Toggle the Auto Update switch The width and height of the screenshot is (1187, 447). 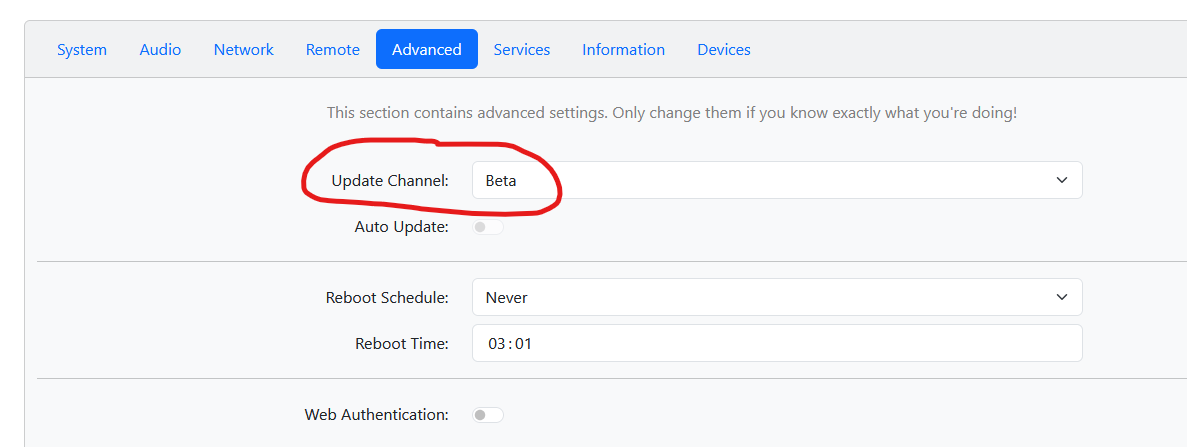[x=488, y=227]
